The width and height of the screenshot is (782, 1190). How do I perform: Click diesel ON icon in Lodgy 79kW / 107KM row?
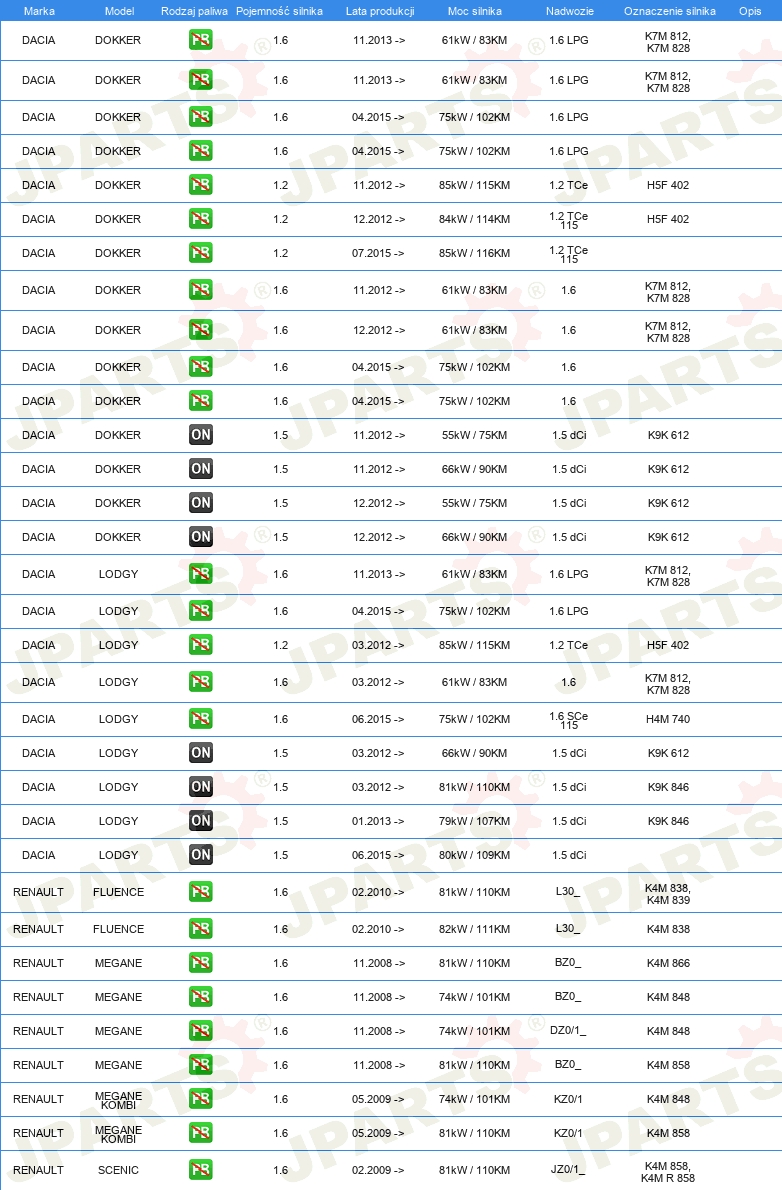200,821
